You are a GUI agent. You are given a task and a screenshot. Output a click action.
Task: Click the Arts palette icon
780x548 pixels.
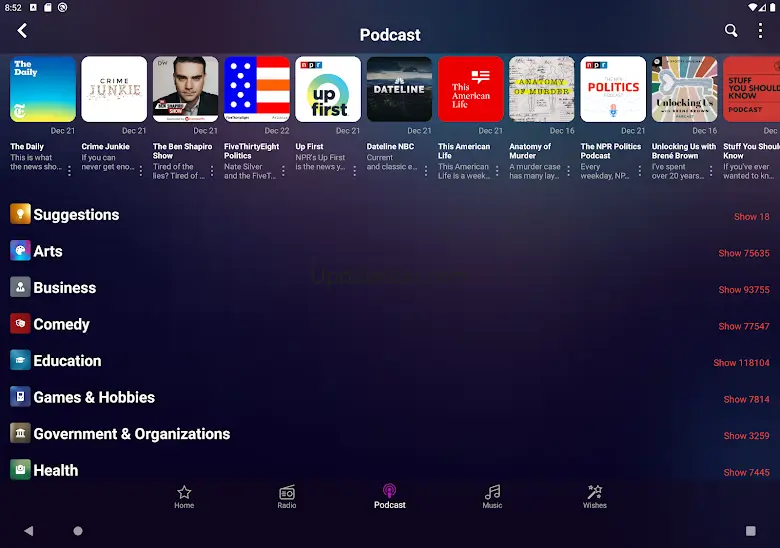(x=20, y=250)
